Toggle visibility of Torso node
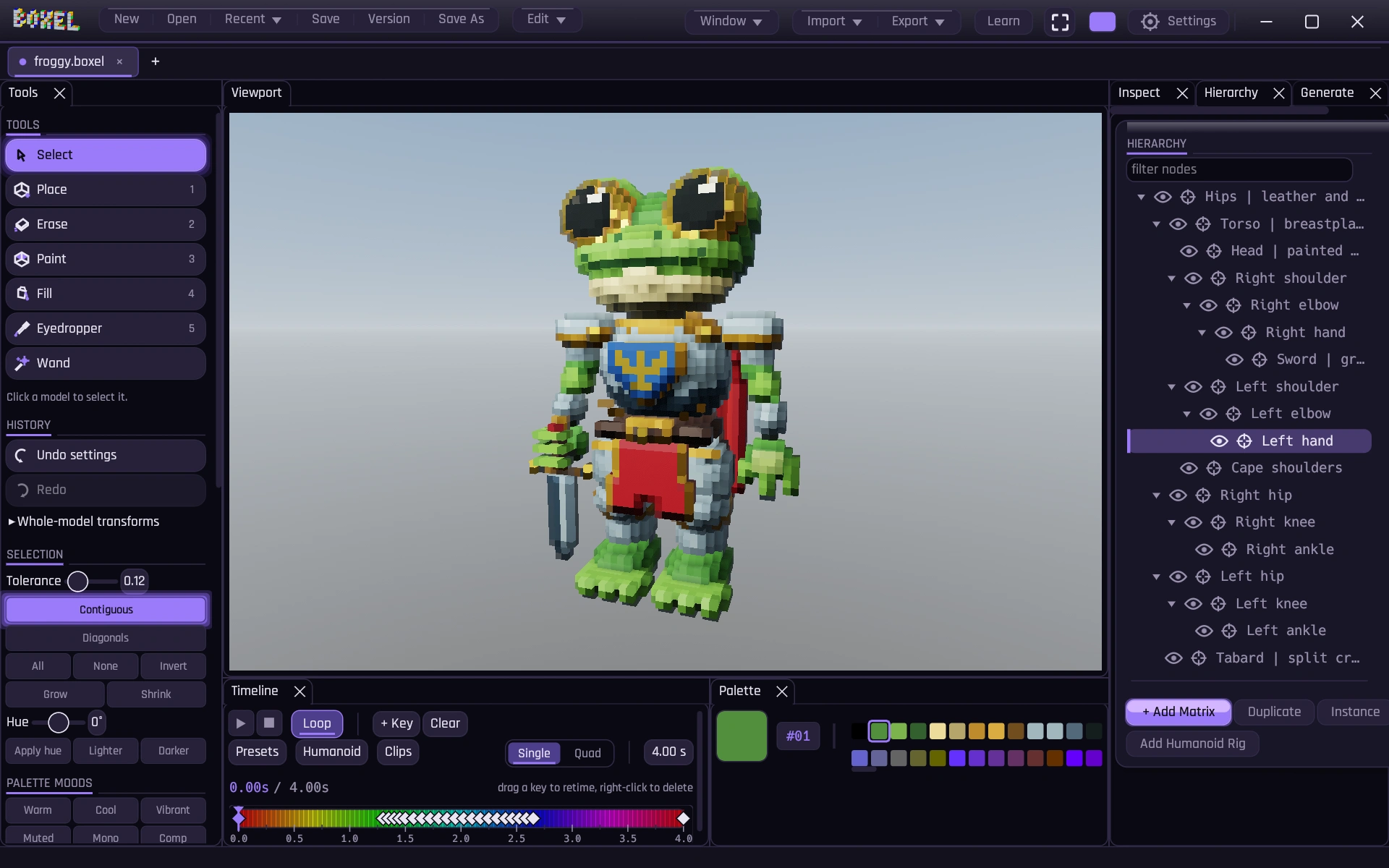Viewport: 1389px width, 868px height. point(1178,224)
